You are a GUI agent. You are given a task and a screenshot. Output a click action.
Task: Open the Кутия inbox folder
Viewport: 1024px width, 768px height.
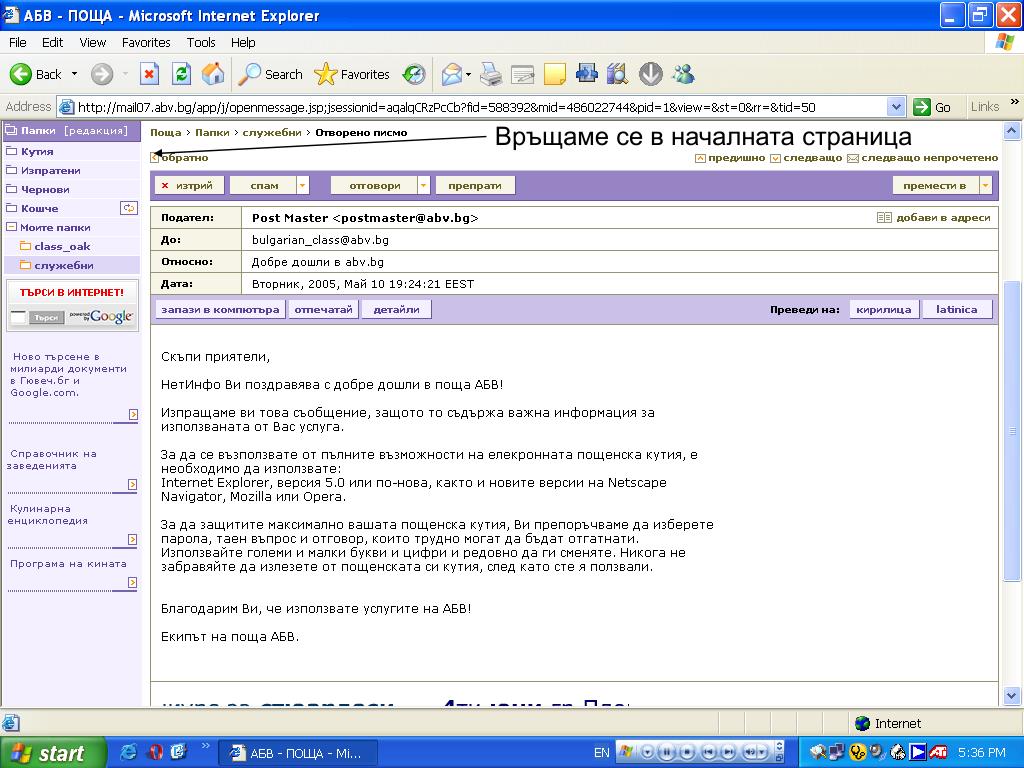(x=37, y=152)
